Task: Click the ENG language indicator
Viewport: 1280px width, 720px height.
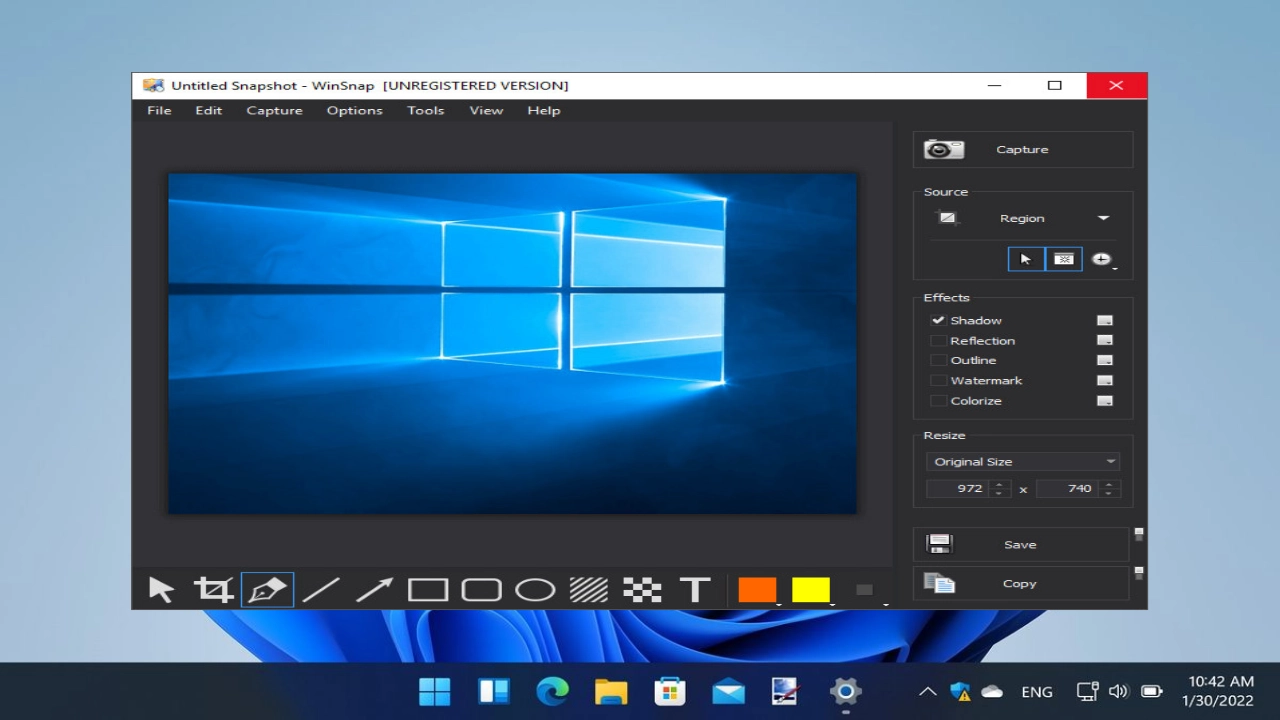Action: [x=1037, y=692]
